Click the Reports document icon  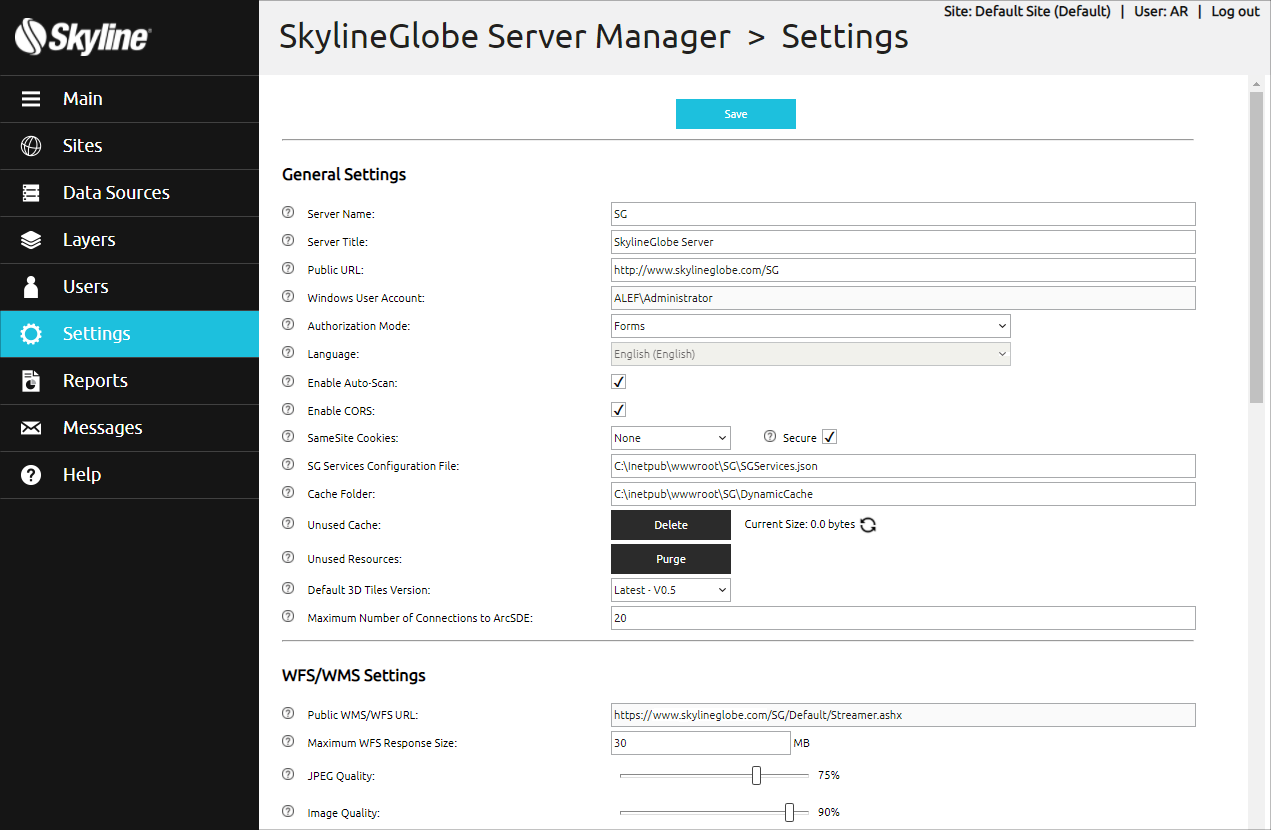pos(31,381)
